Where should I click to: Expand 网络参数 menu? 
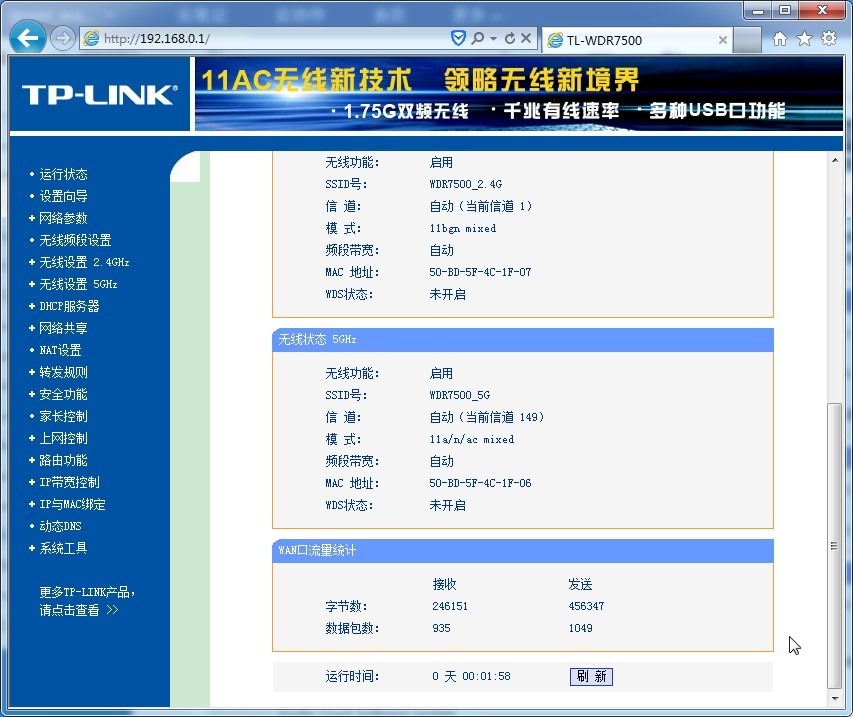tap(63, 218)
